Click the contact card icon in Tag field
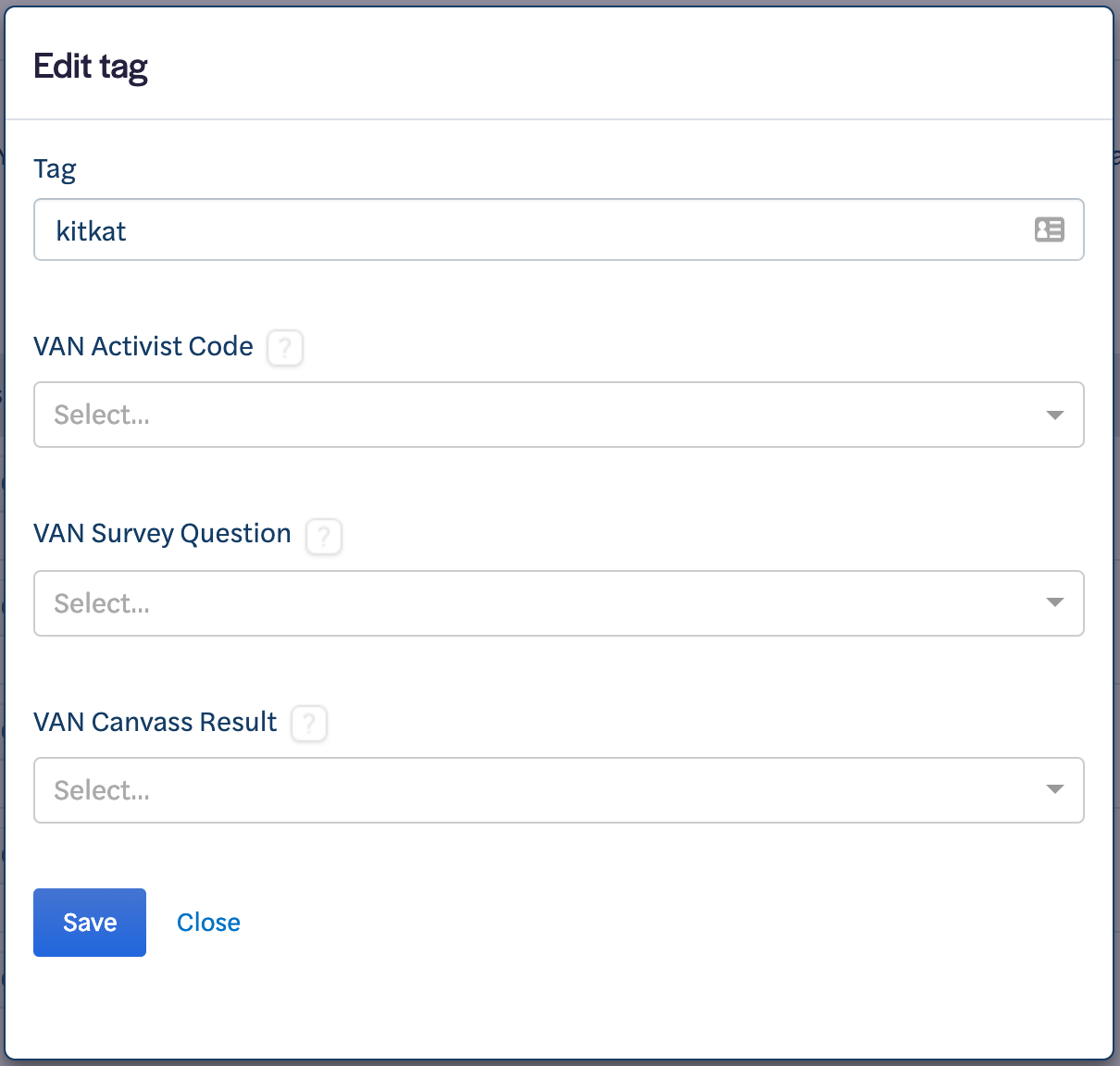 pyautogui.click(x=1049, y=229)
